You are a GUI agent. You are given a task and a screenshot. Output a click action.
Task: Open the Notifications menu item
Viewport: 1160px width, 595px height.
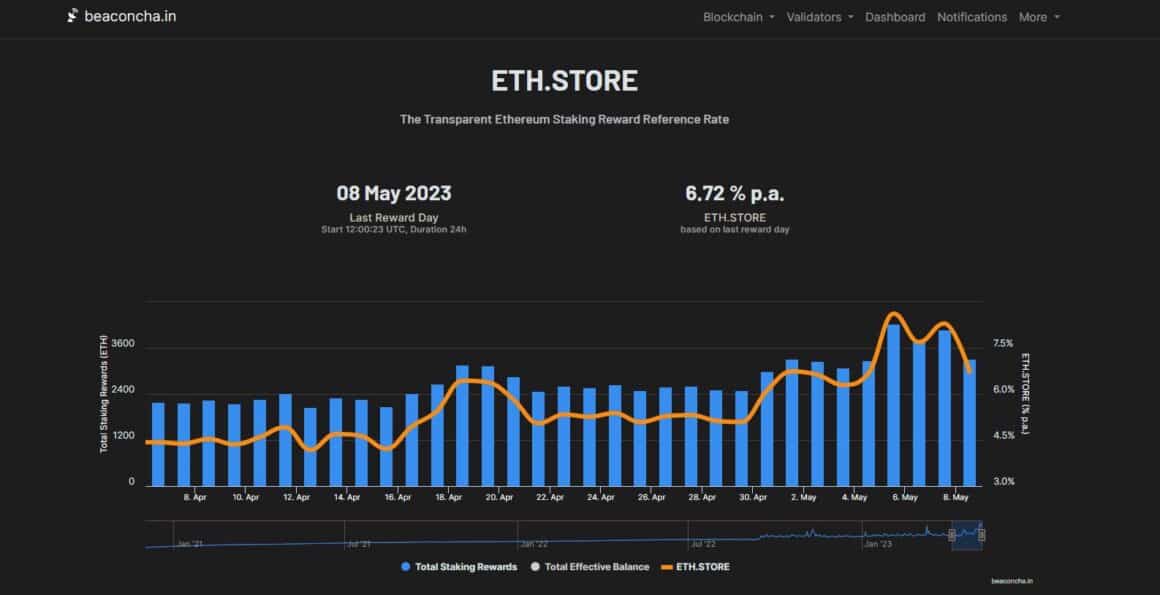[x=971, y=17]
